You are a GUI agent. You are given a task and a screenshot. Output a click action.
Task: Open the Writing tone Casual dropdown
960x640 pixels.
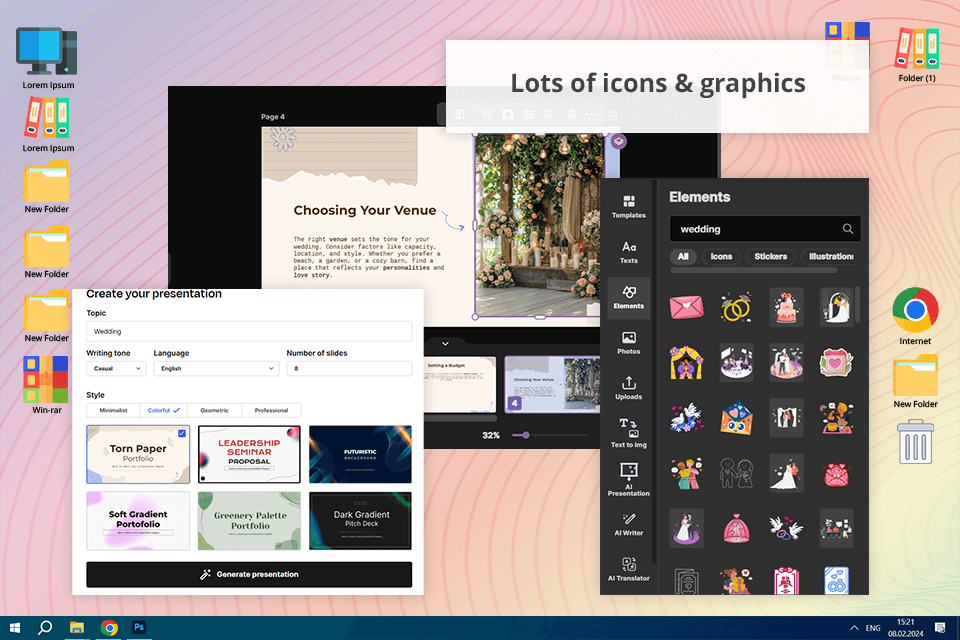[x=116, y=368]
